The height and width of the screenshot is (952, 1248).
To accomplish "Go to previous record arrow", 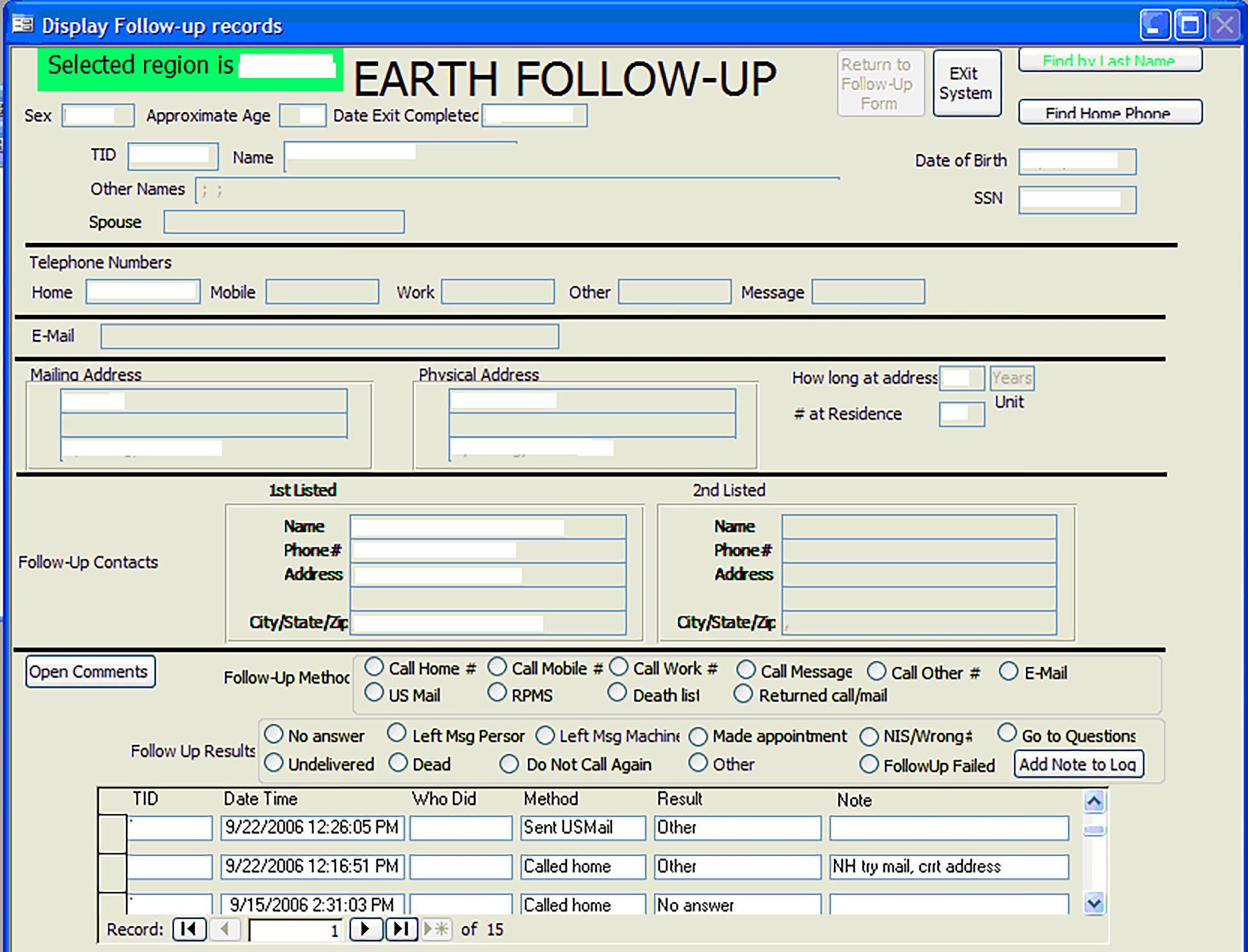I will coord(225,929).
